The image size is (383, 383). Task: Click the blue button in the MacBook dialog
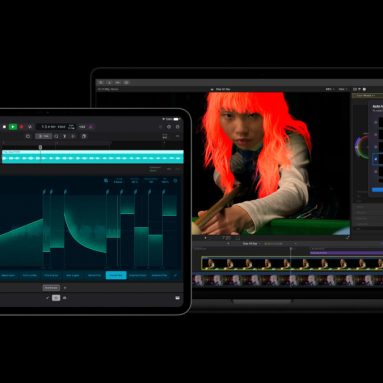click(377, 190)
